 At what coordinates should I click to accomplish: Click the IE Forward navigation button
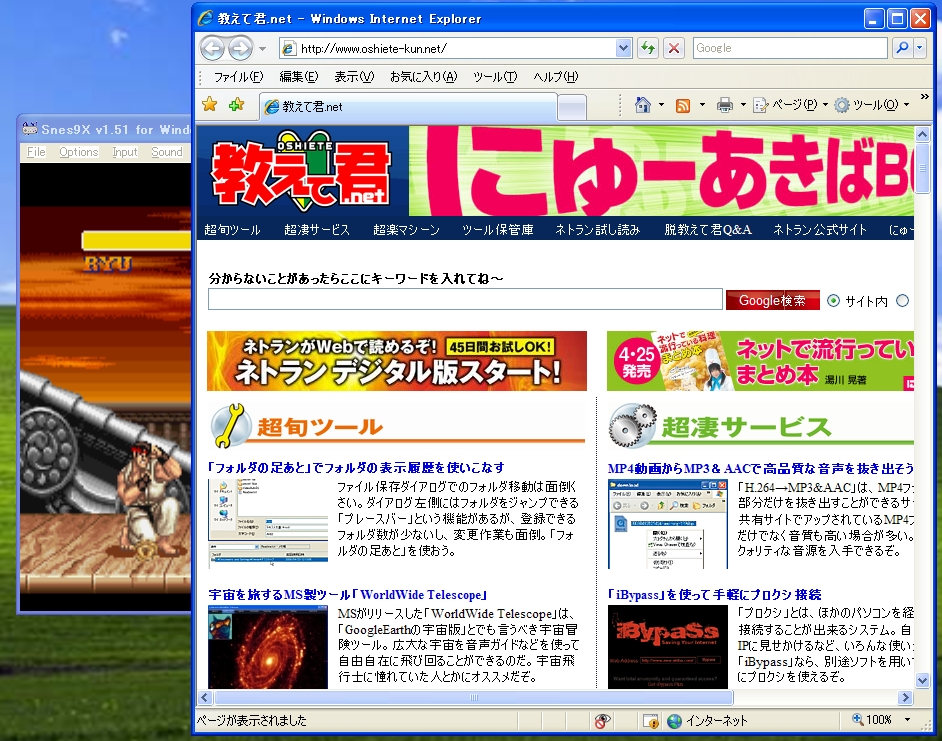240,48
